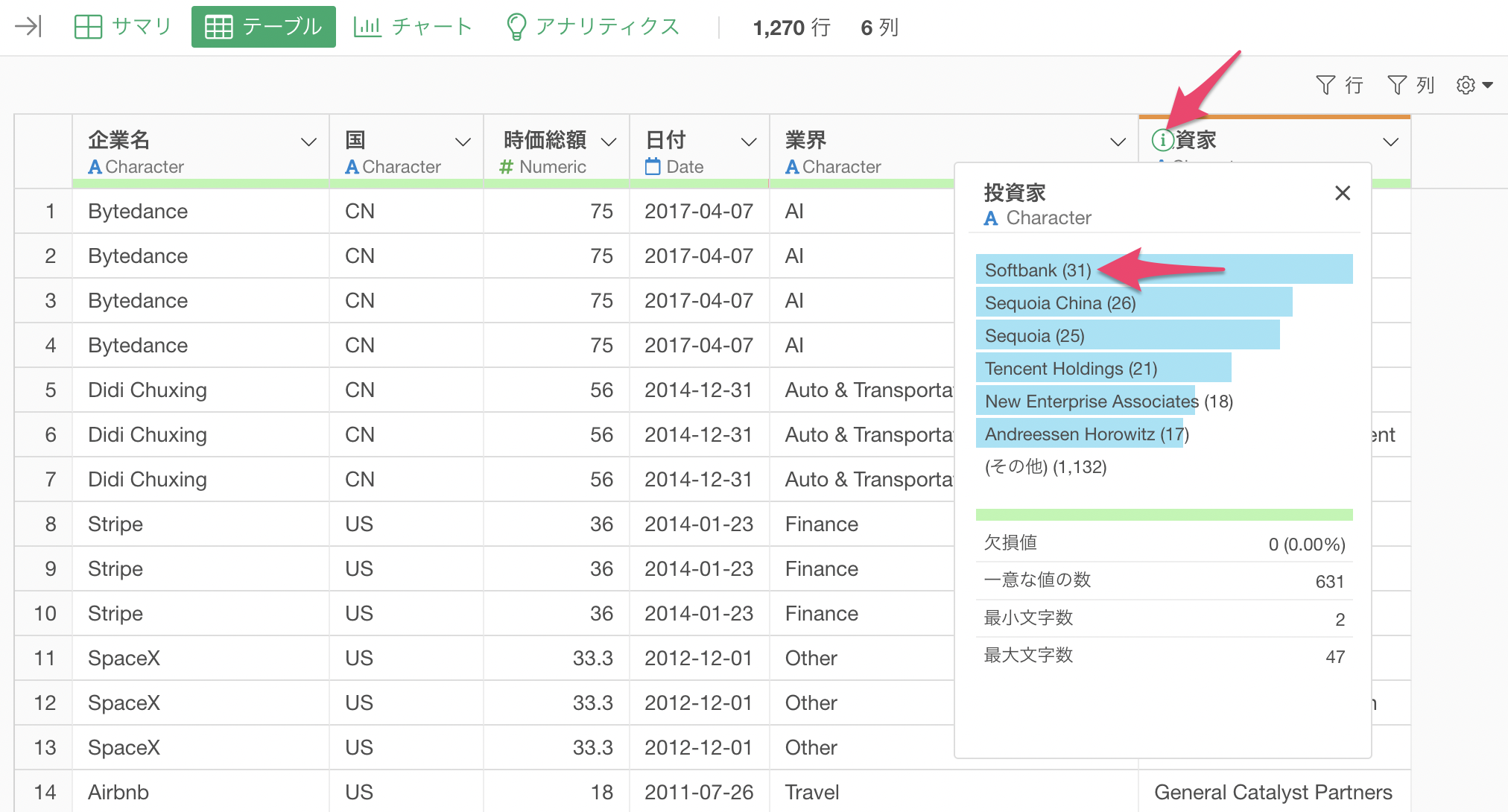Open the 業界 column menu arrow

[1118, 142]
